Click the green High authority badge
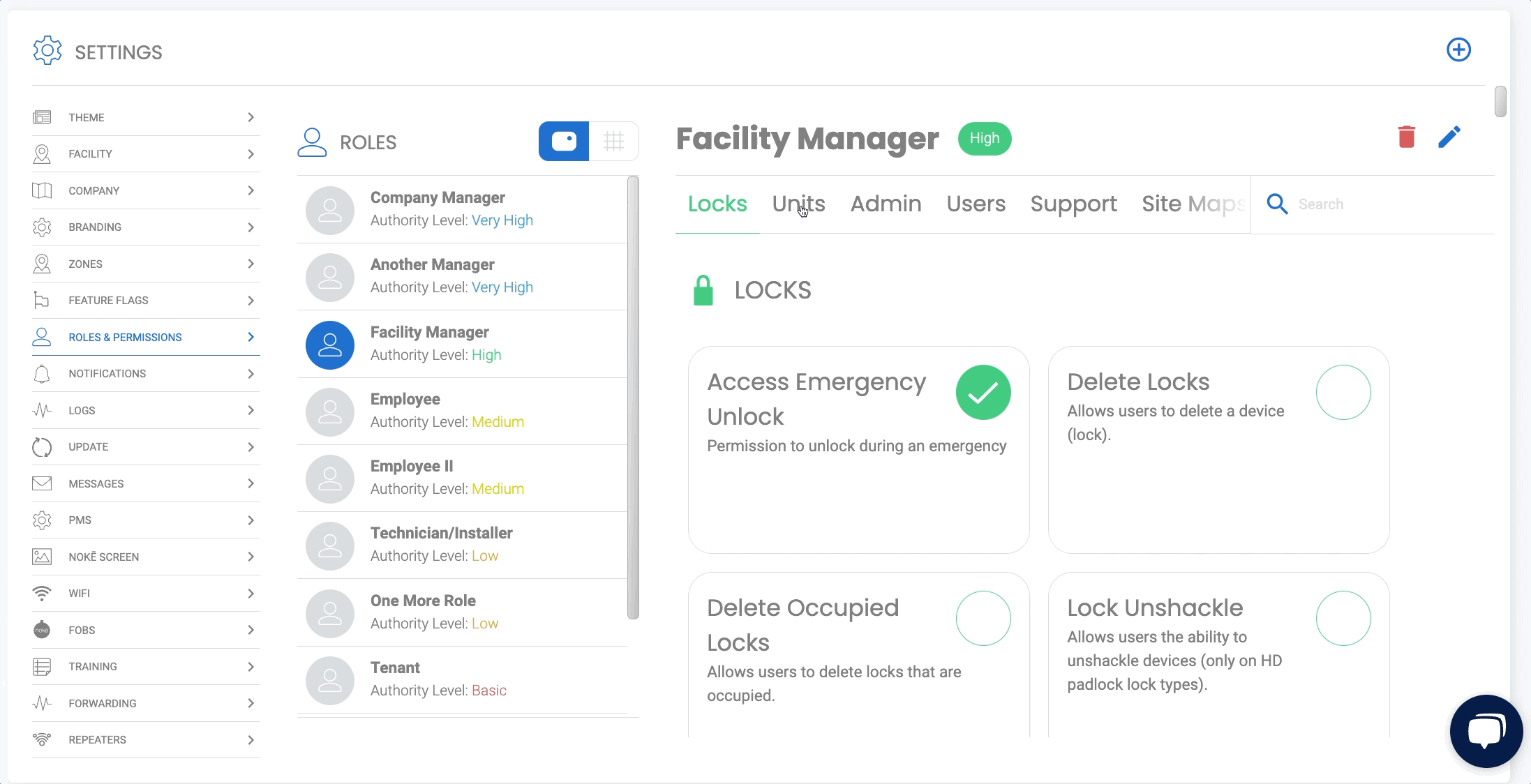The image size is (1531, 784). pos(985,138)
